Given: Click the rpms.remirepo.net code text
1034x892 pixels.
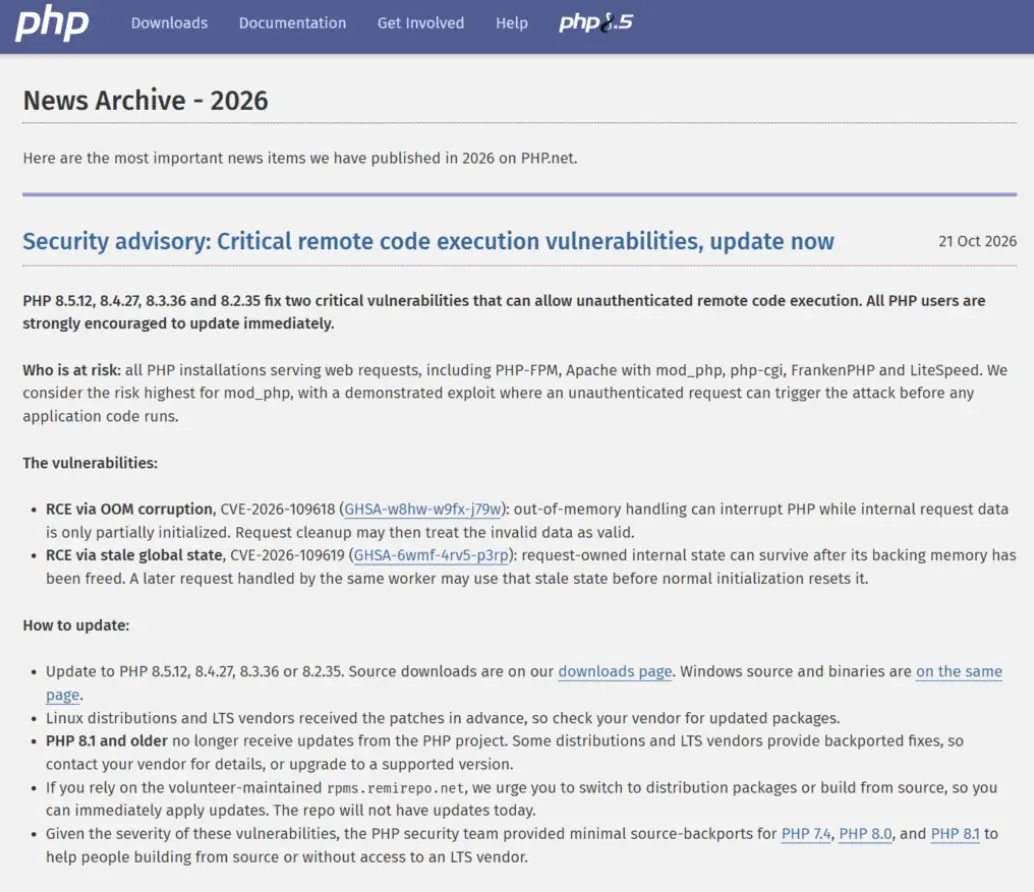Looking at the screenshot, I should coord(396,788).
